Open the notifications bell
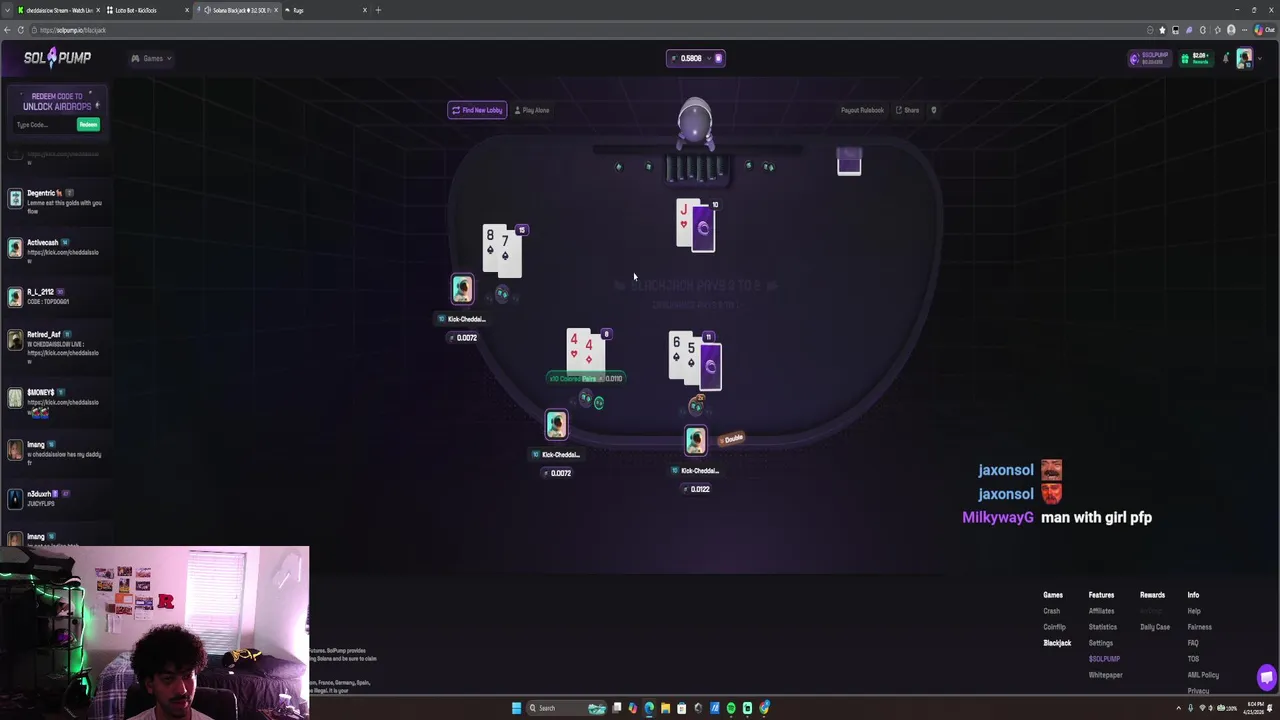The width and height of the screenshot is (1280, 720). pos(1225,58)
